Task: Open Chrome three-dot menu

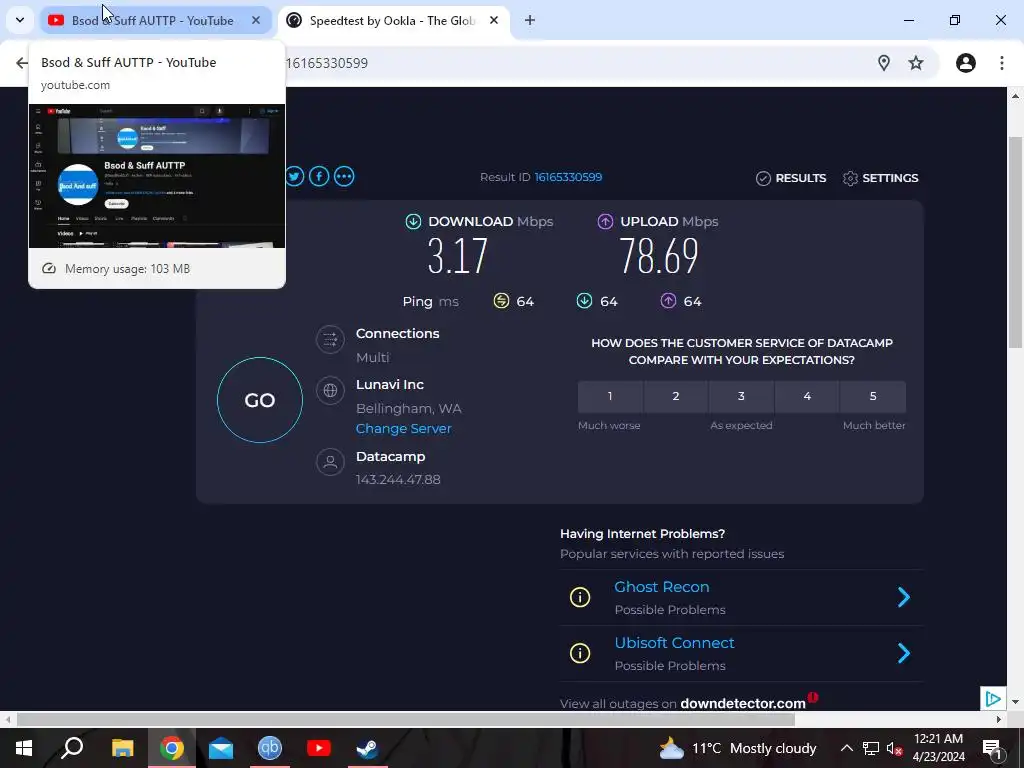Action: [x=1001, y=63]
